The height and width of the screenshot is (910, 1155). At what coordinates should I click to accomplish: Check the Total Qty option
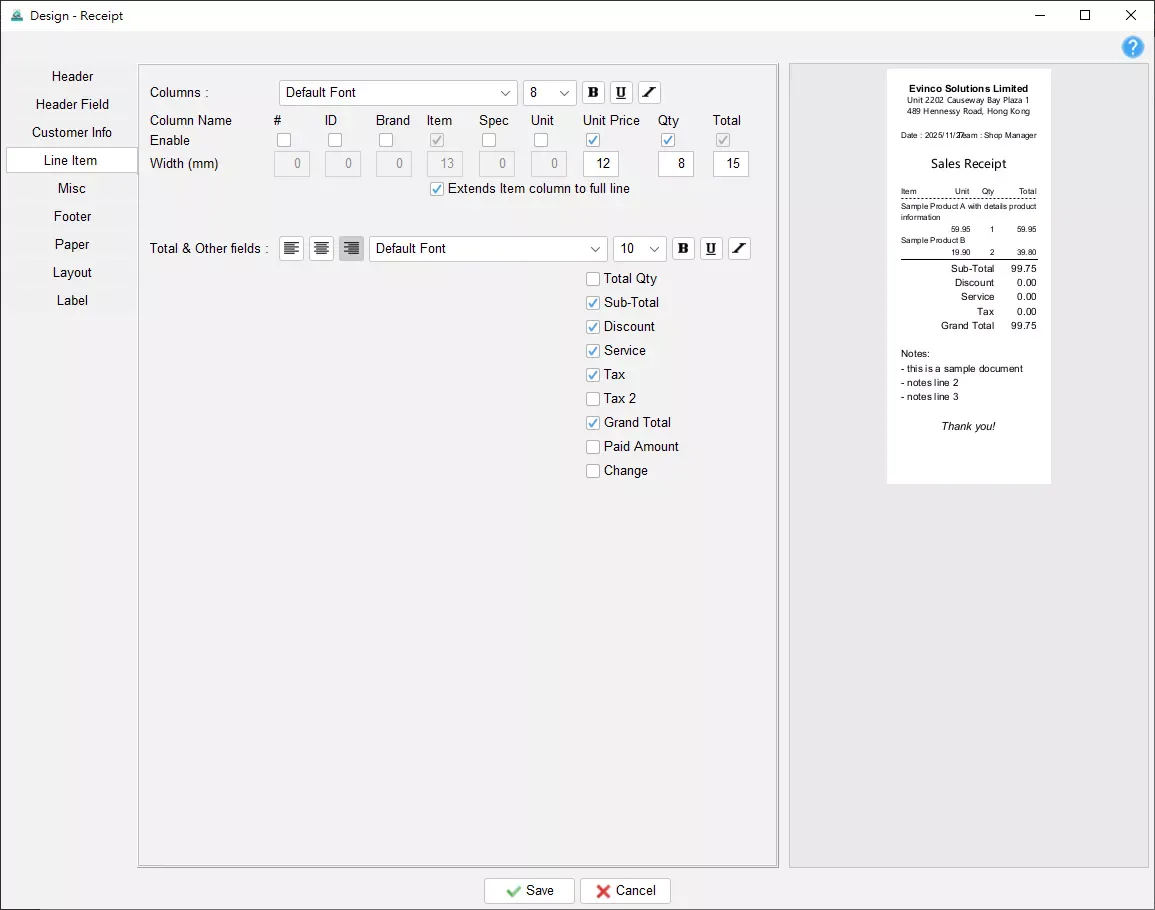[593, 279]
